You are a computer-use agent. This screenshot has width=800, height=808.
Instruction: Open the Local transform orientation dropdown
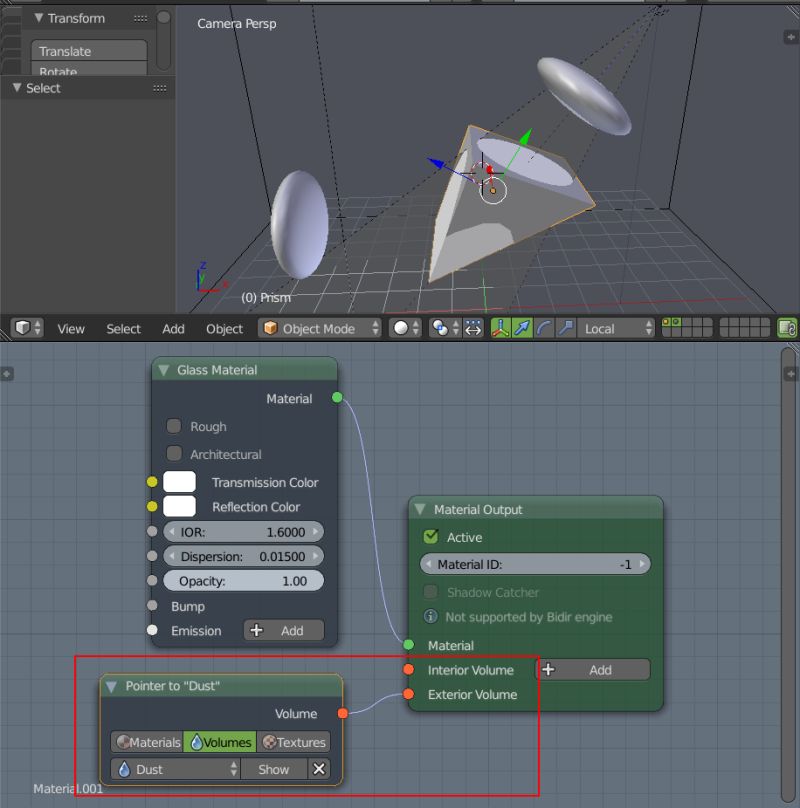coord(614,328)
